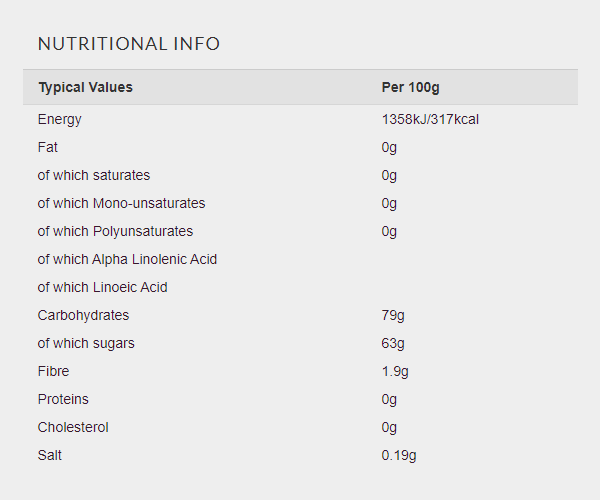Click the Fibre row label
The width and height of the screenshot is (600, 500).
pyautogui.click(x=53, y=371)
